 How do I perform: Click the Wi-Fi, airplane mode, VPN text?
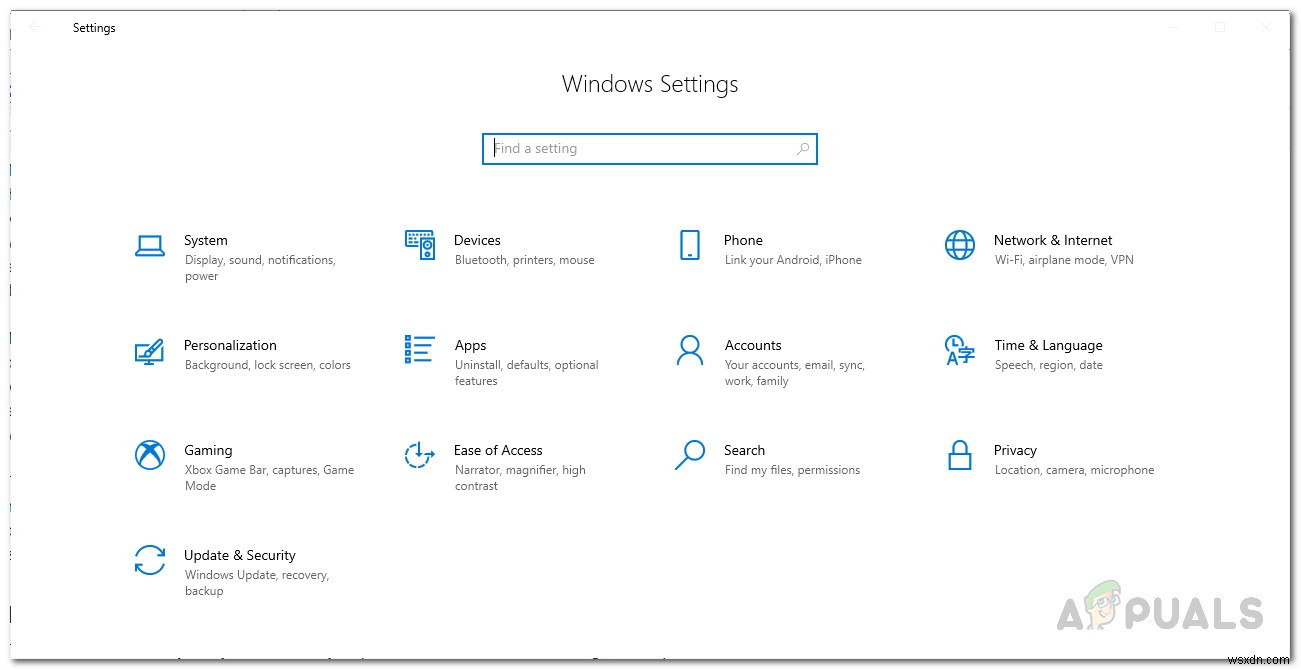coord(1063,259)
